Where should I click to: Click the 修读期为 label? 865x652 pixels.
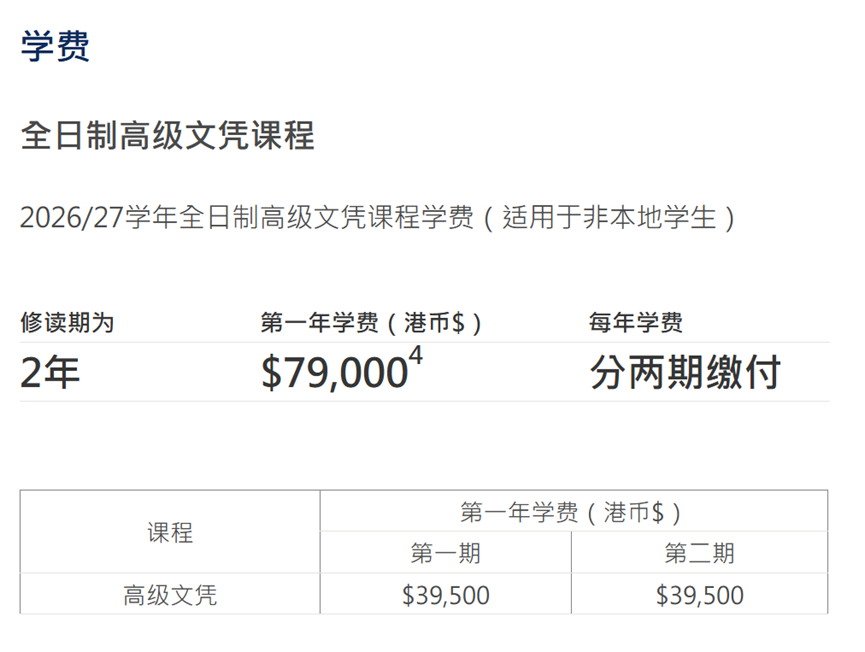pyautogui.click(x=67, y=322)
